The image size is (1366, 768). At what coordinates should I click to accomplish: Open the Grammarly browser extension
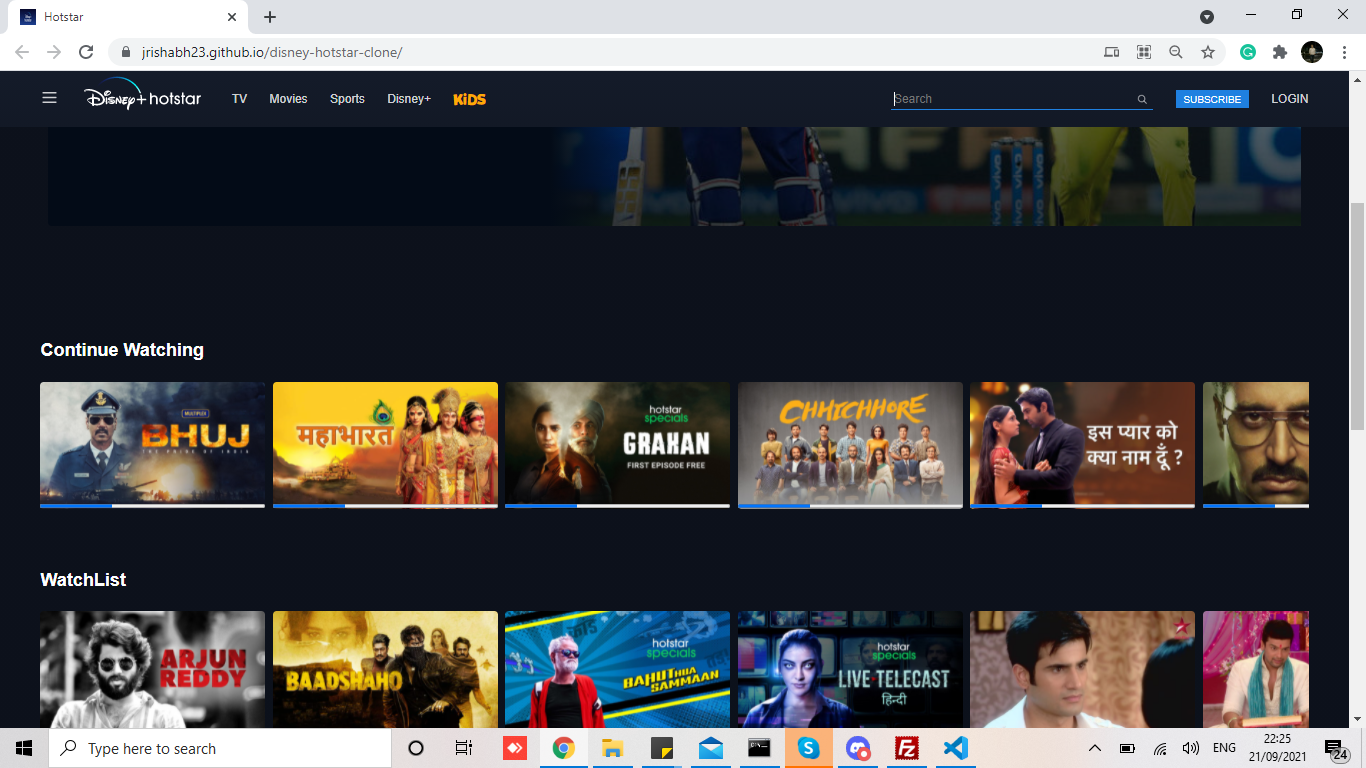click(x=1247, y=50)
